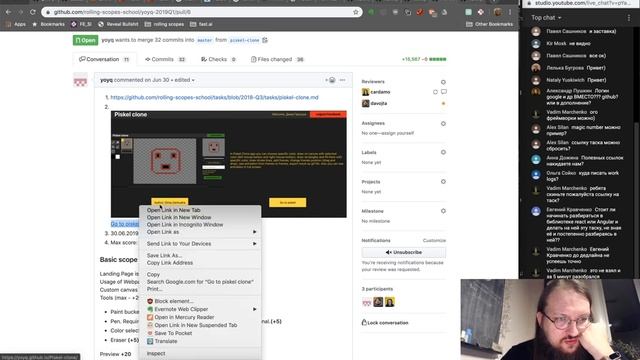Open comment options three-dot menu
Viewport: 640px width, 360px height.
pyautogui.click(x=342, y=80)
